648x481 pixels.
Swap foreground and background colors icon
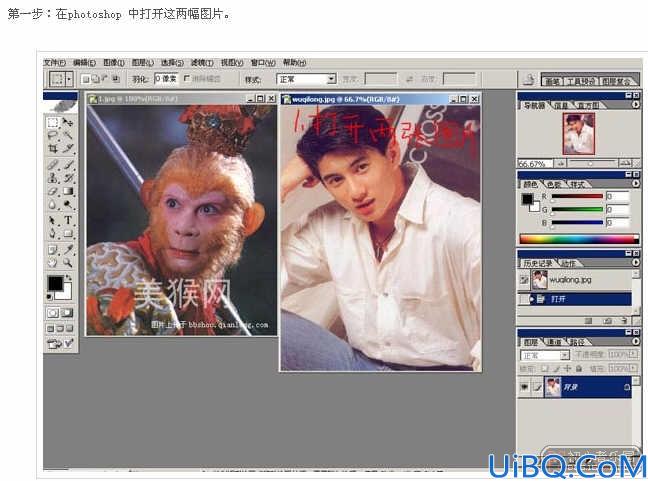(x=69, y=278)
